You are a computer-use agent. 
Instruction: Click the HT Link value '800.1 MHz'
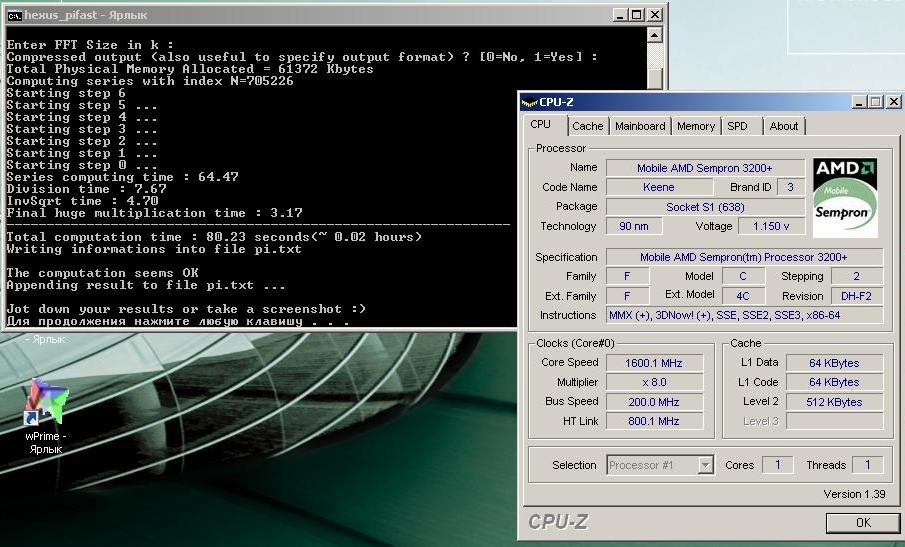[654, 421]
